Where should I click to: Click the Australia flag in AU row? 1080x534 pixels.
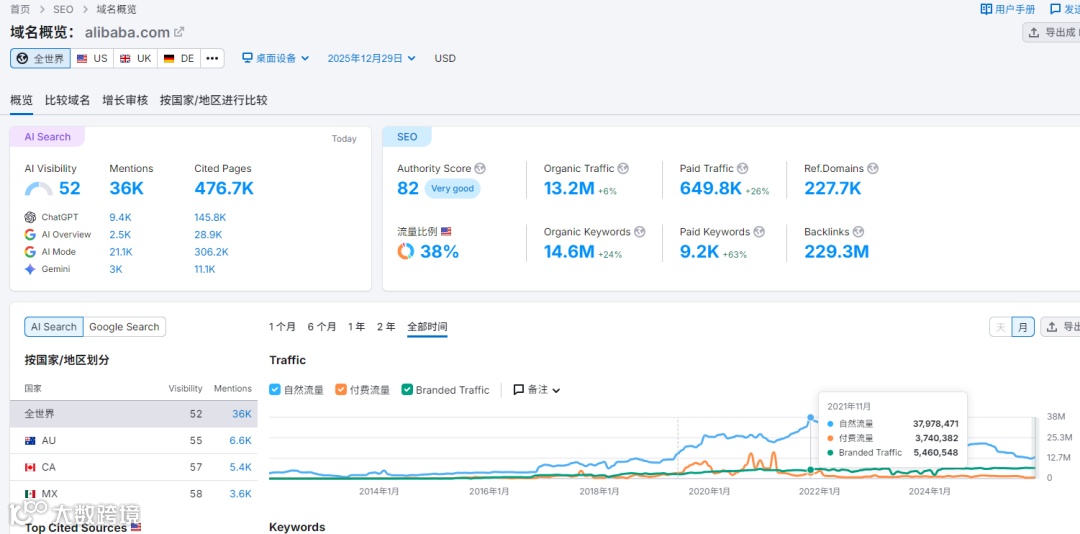pos(30,441)
